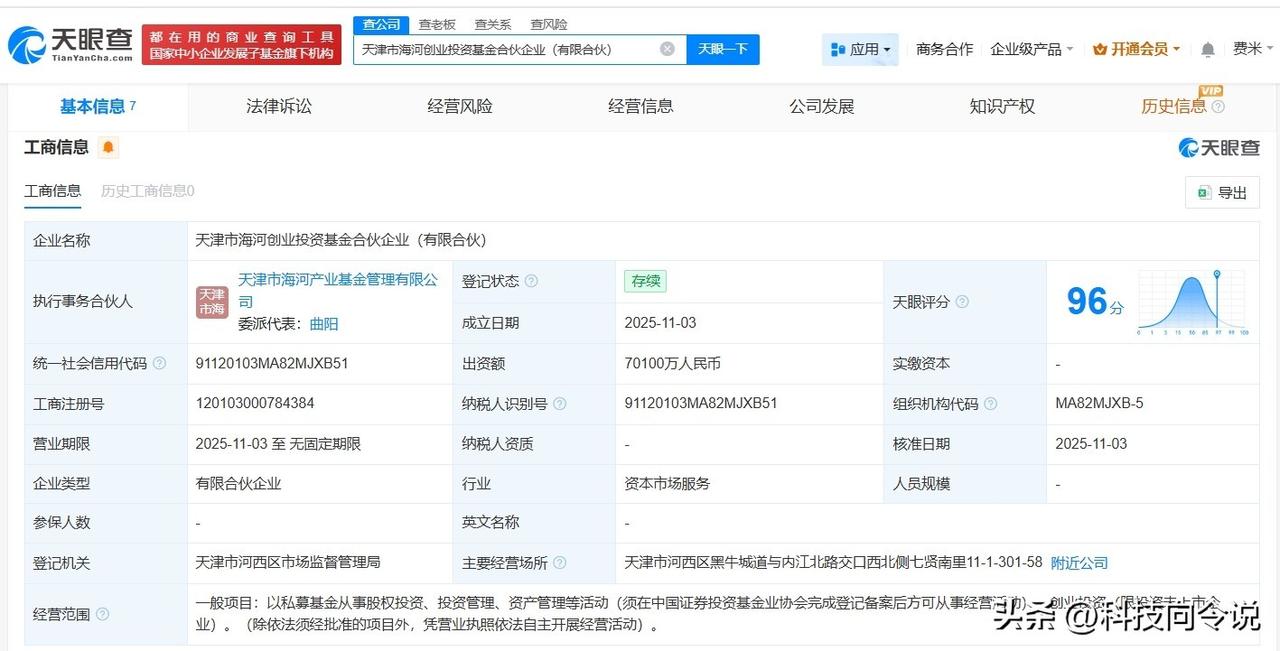Clear the search box with the X icon

(x=666, y=48)
